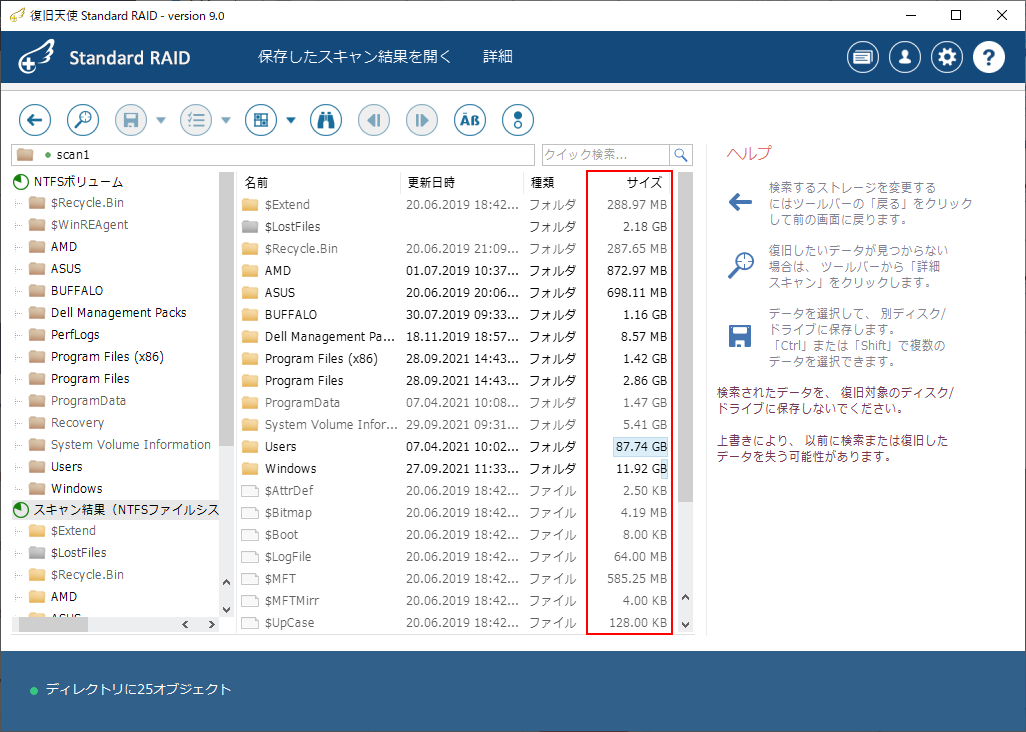Click the help panel back arrow icon
Image resolution: width=1026 pixels, height=732 pixels.
pyautogui.click(x=740, y=201)
